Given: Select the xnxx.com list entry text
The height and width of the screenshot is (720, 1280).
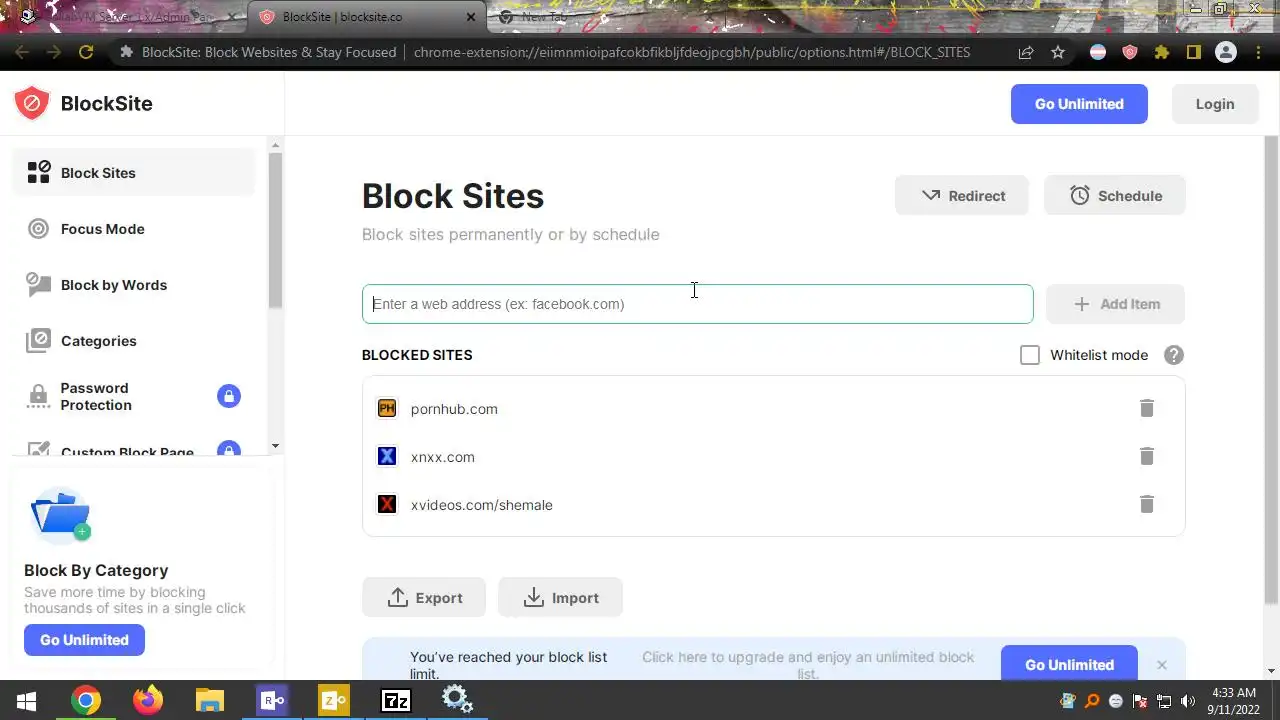Looking at the screenshot, I should (443, 457).
